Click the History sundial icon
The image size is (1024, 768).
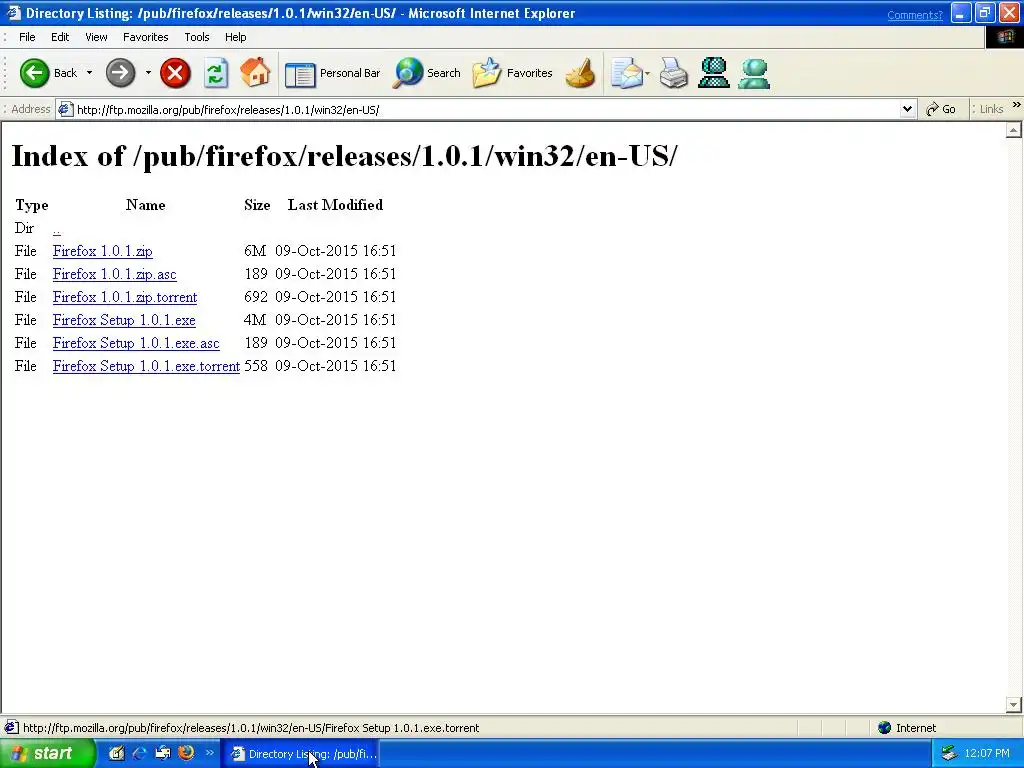coord(581,73)
